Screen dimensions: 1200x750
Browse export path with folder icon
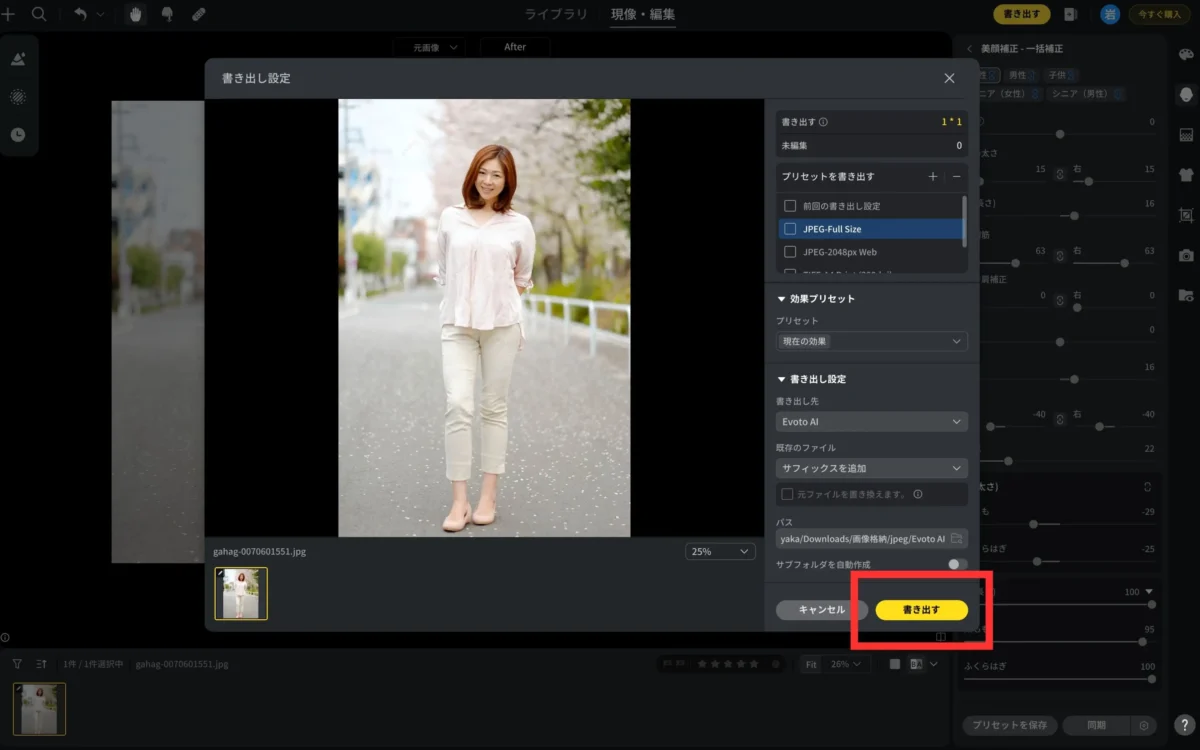pyautogui.click(x=956, y=538)
